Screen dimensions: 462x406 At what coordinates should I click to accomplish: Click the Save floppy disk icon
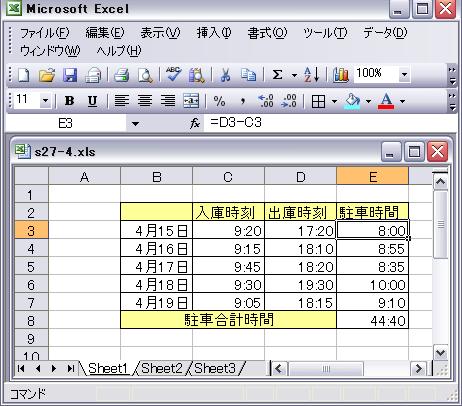[x=70, y=75]
